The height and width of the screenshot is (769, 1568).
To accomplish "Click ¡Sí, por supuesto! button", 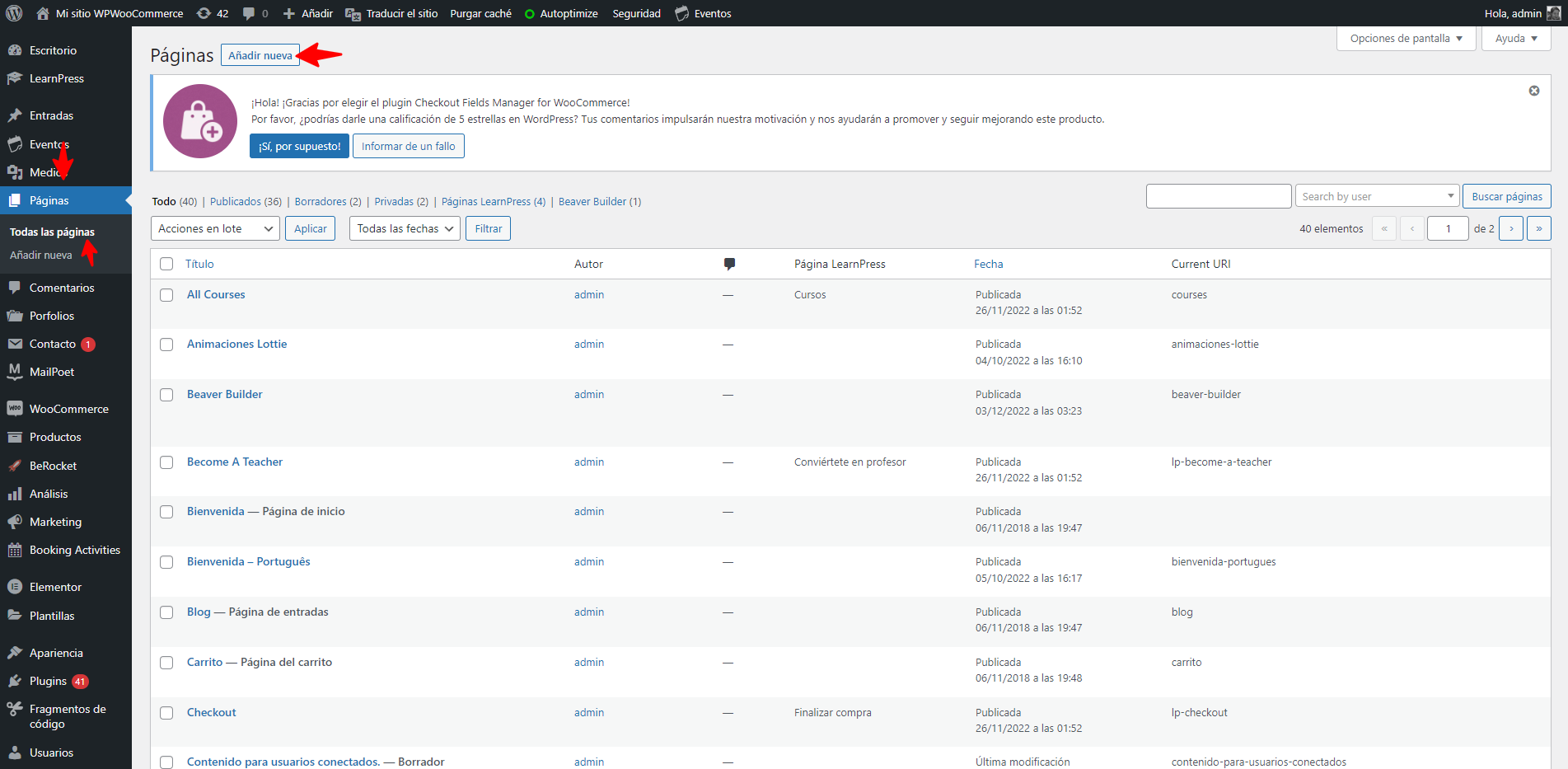I will (x=299, y=146).
